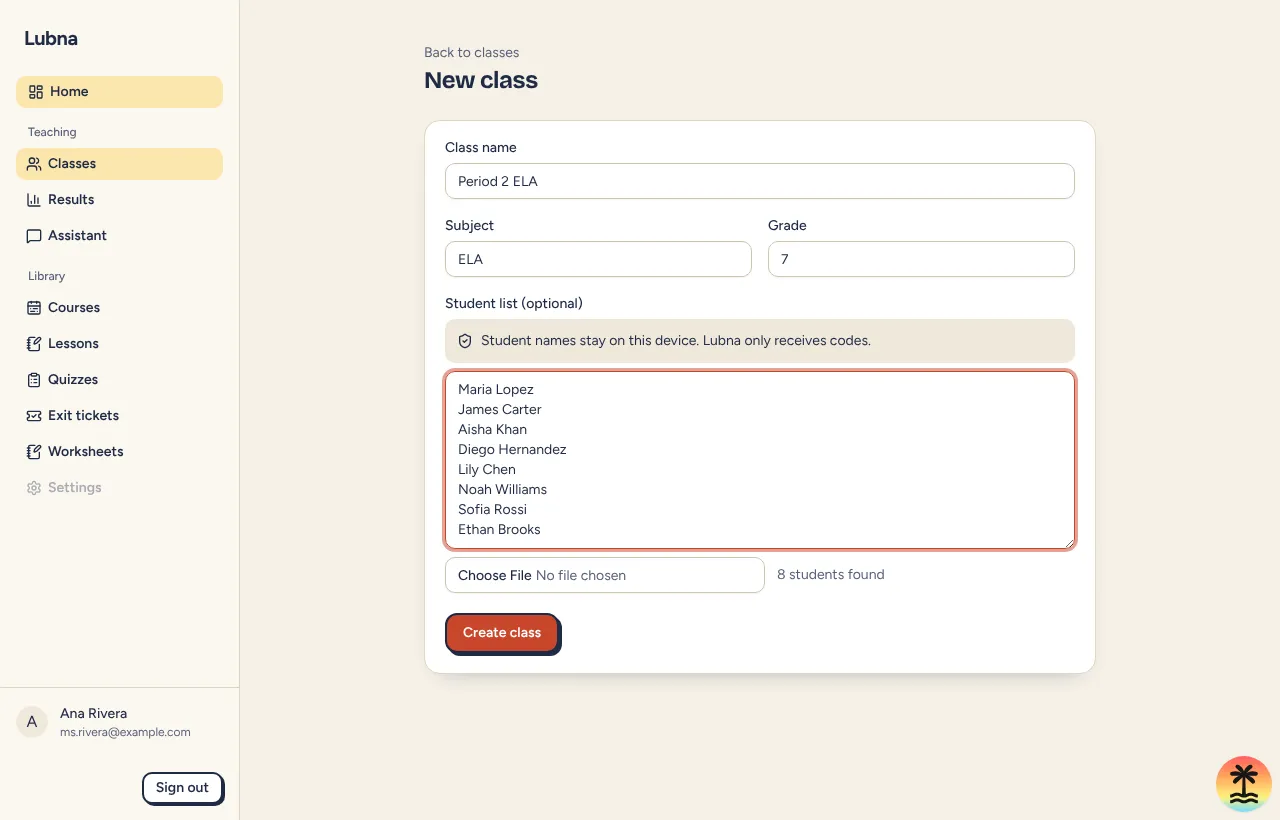The width and height of the screenshot is (1280, 820).
Task: Click the Back to classes link
Action: pos(471,52)
